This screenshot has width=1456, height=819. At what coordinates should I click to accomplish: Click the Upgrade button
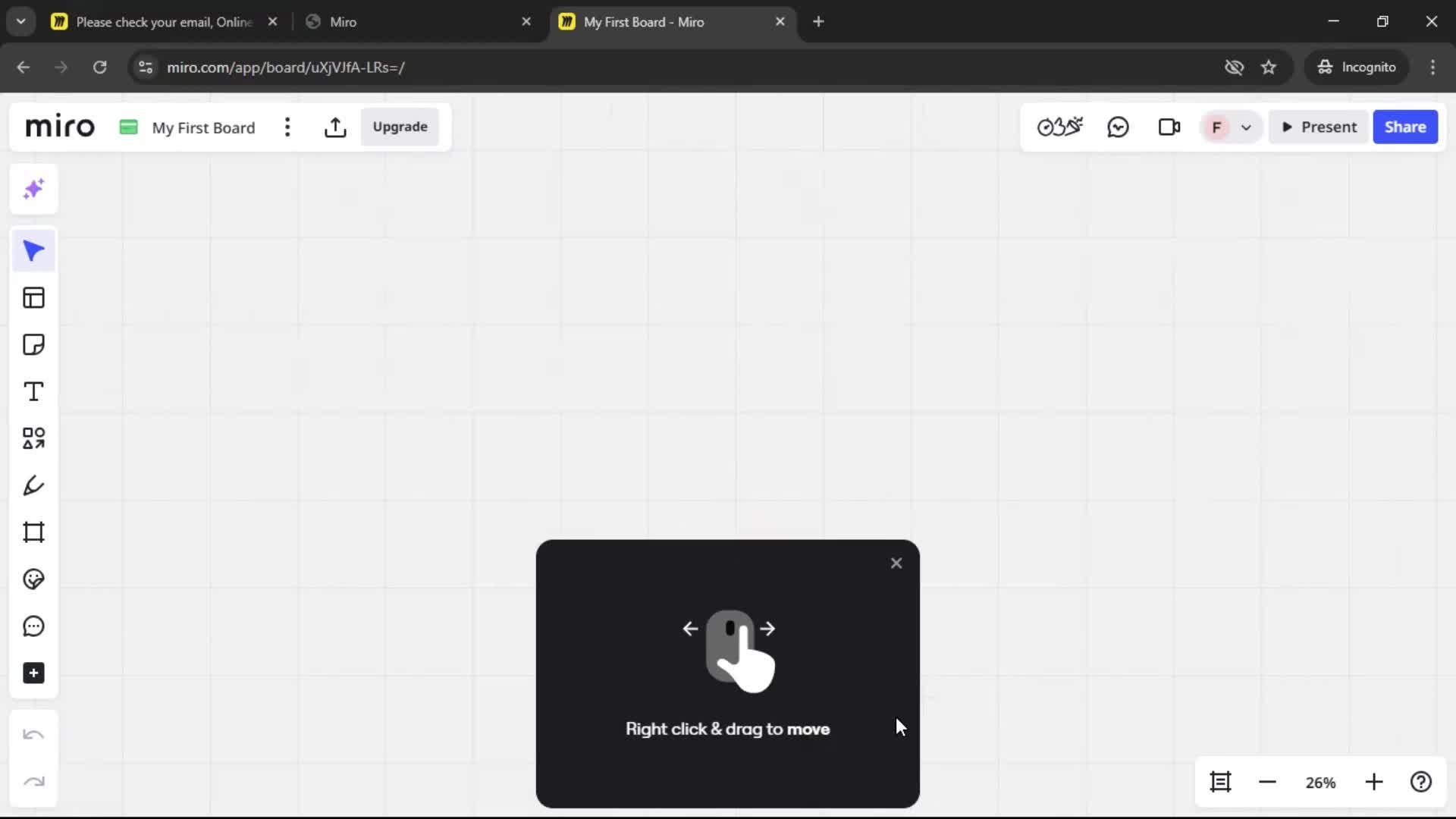(400, 127)
